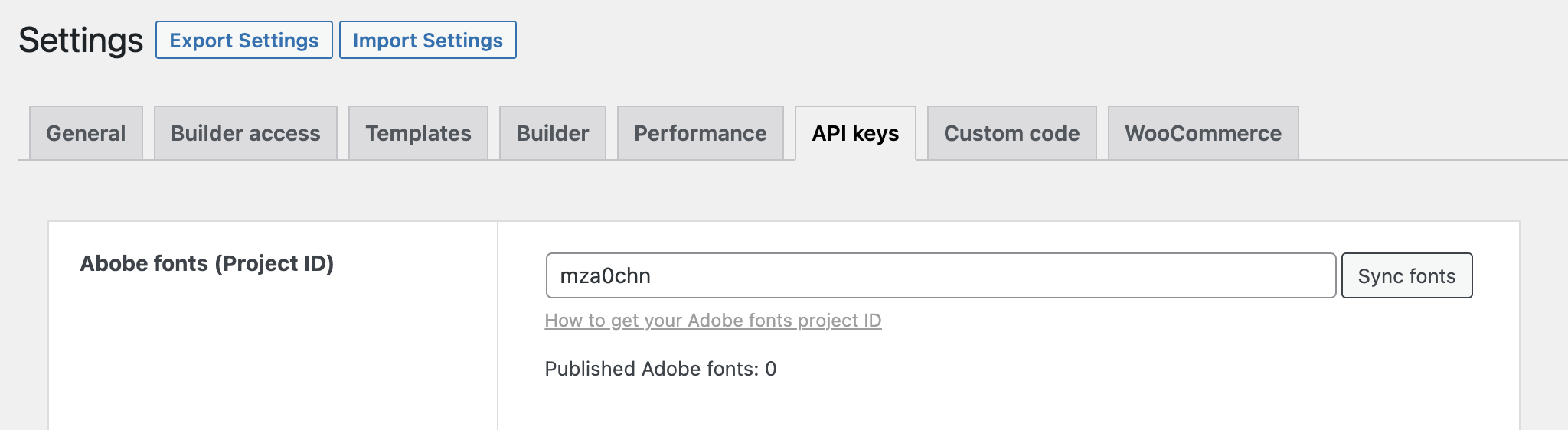Select the Builder tab

pyautogui.click(x=552, y=133)
